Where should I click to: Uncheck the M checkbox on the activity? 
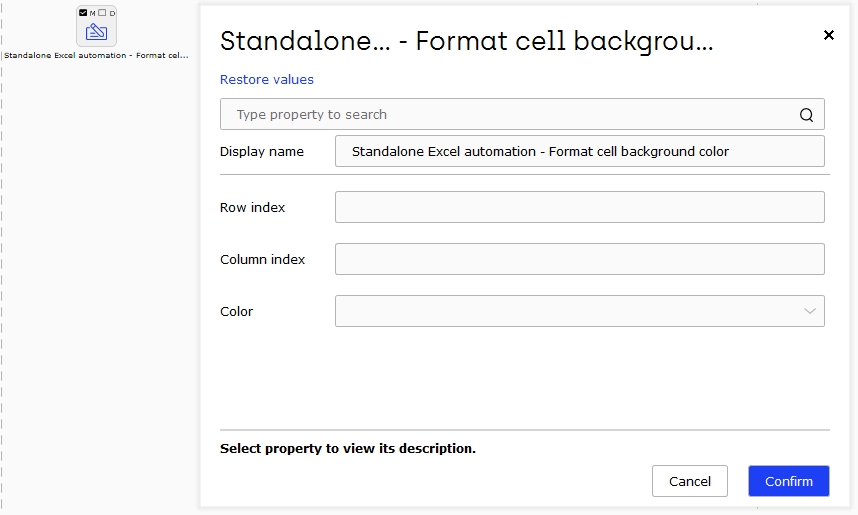pos(83,13)
